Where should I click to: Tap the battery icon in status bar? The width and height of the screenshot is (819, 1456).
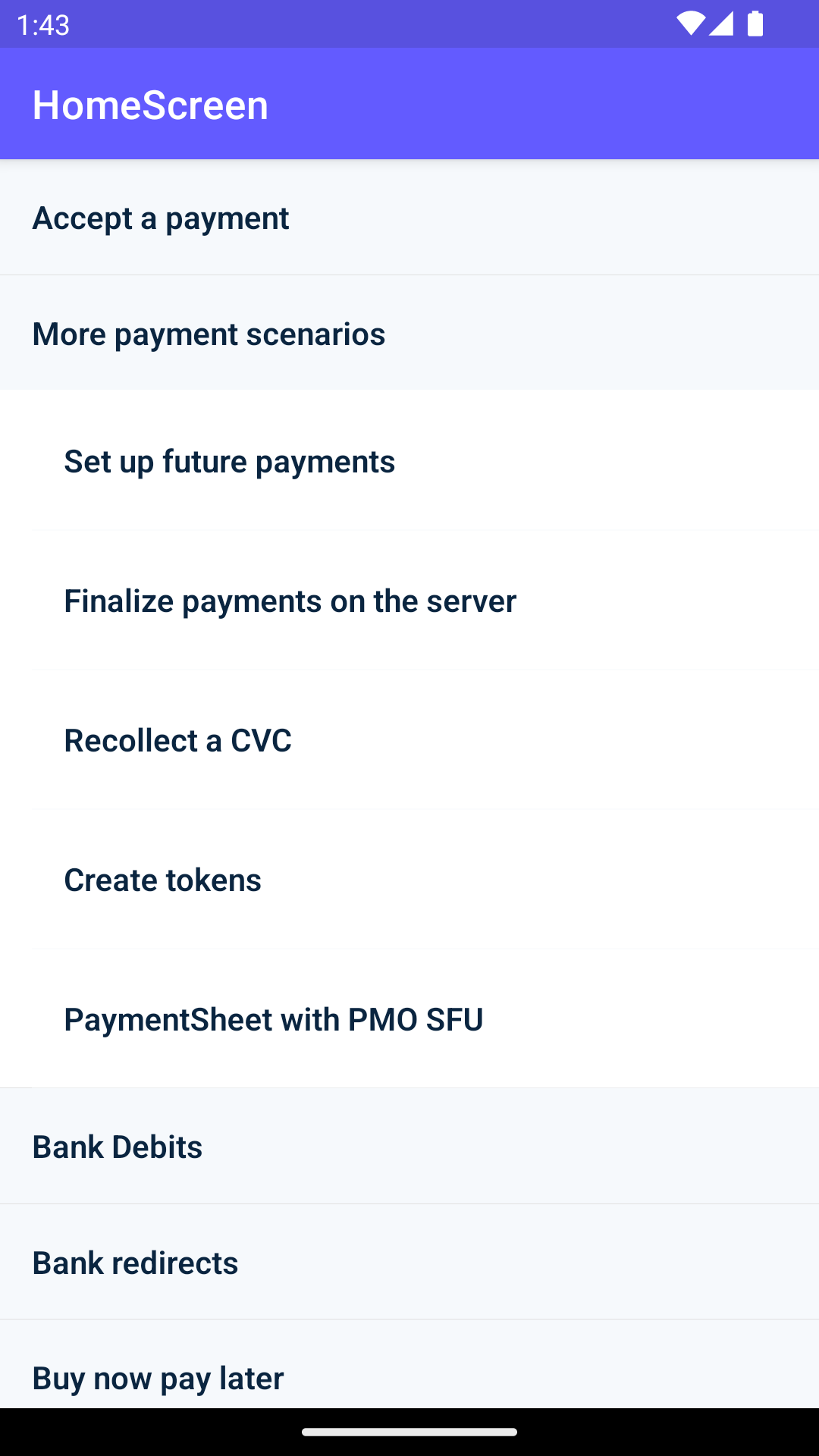(755, 24)
